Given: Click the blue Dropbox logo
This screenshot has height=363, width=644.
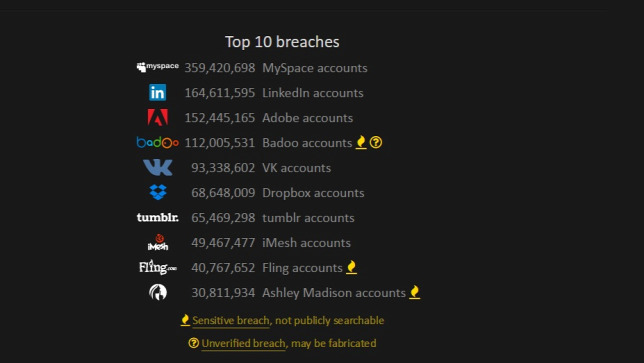Looking at the screenshot, I should coord(158,192).
